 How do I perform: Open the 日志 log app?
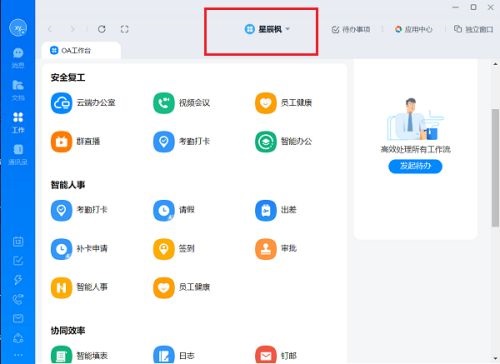(x=174, y=355)
